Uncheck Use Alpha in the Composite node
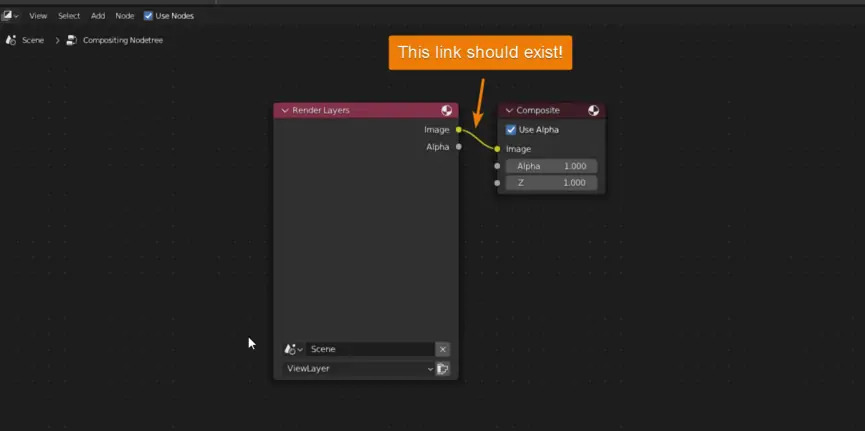 511,130
